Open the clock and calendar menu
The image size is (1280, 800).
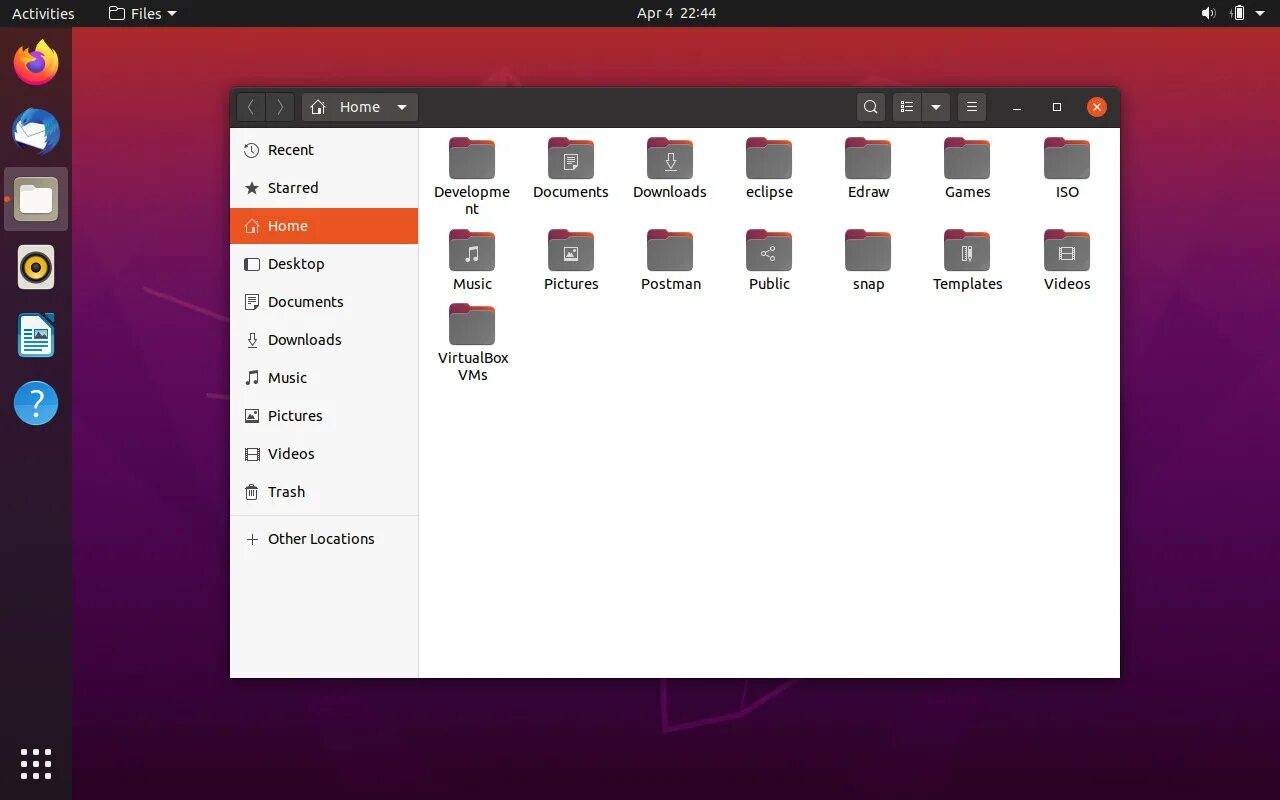[677, 13]
